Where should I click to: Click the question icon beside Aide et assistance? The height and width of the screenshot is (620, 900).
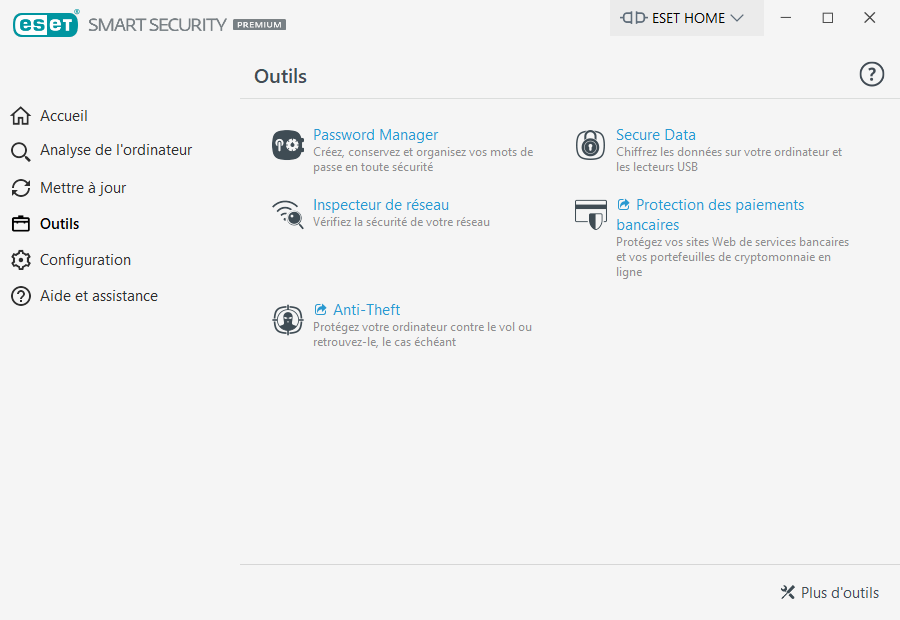pos(21,296)
